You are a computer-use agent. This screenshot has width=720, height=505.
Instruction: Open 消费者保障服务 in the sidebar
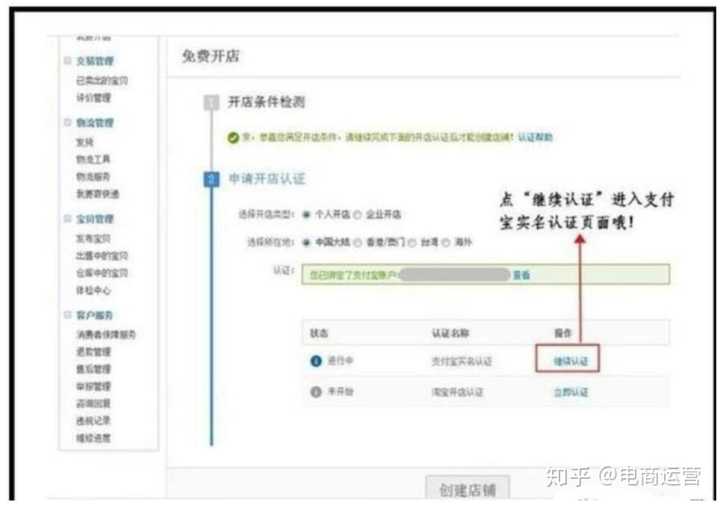(x=106, y=334)
